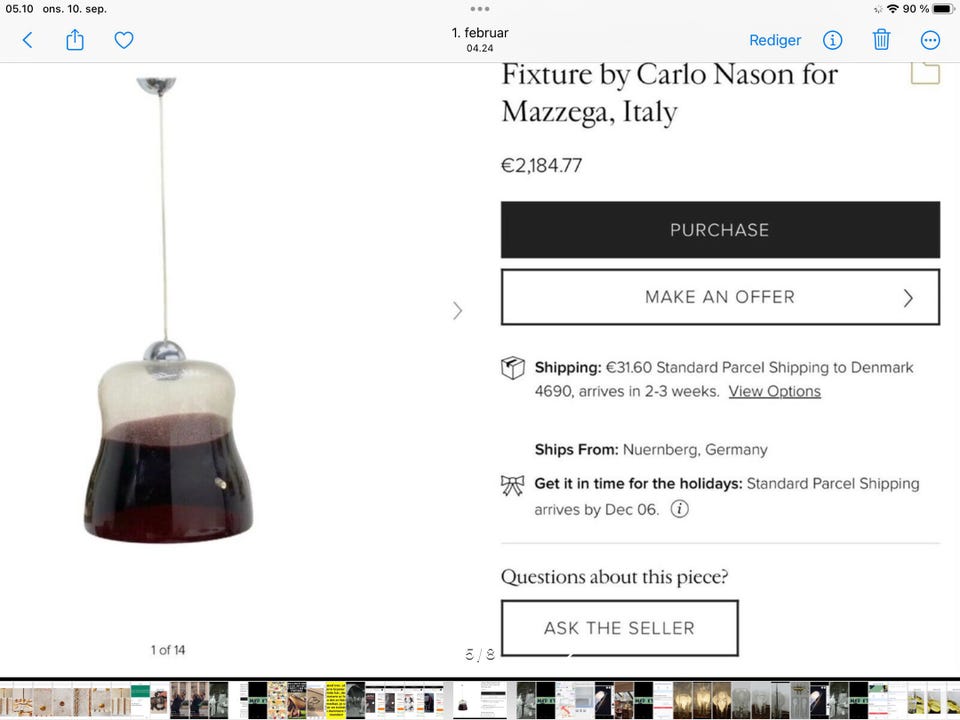This screenshot has height=720, width=960.
Task: Tap Rediger to edit the photo
Action: [775, 40]
